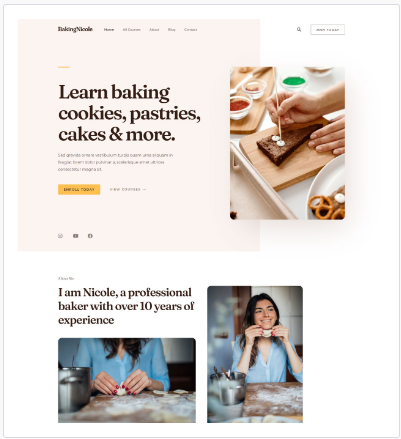401x439 pixels.
Task: Select the Home nav item
Action: tap(109, 30)
